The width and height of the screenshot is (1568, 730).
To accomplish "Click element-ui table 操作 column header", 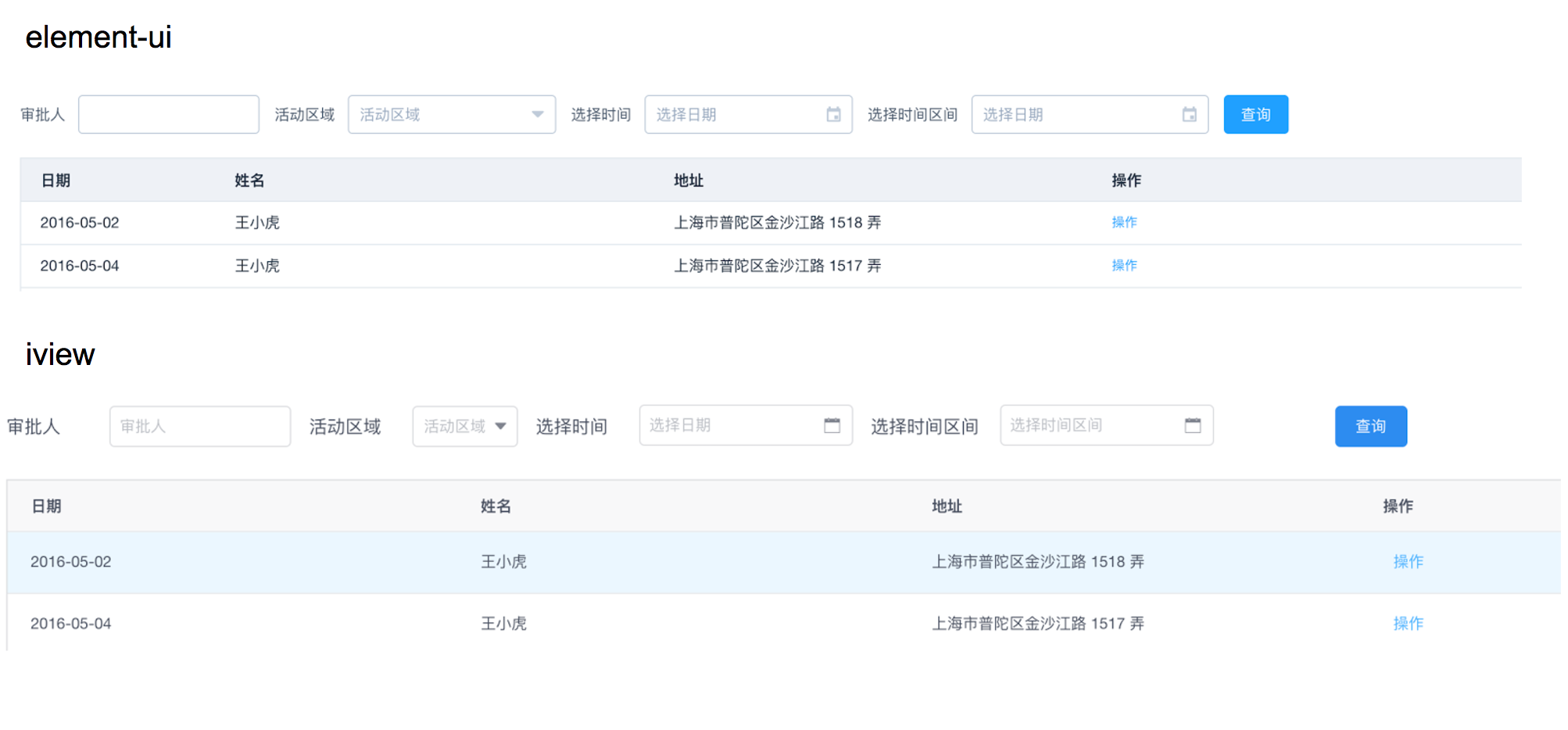I will tap(1126, 181).
